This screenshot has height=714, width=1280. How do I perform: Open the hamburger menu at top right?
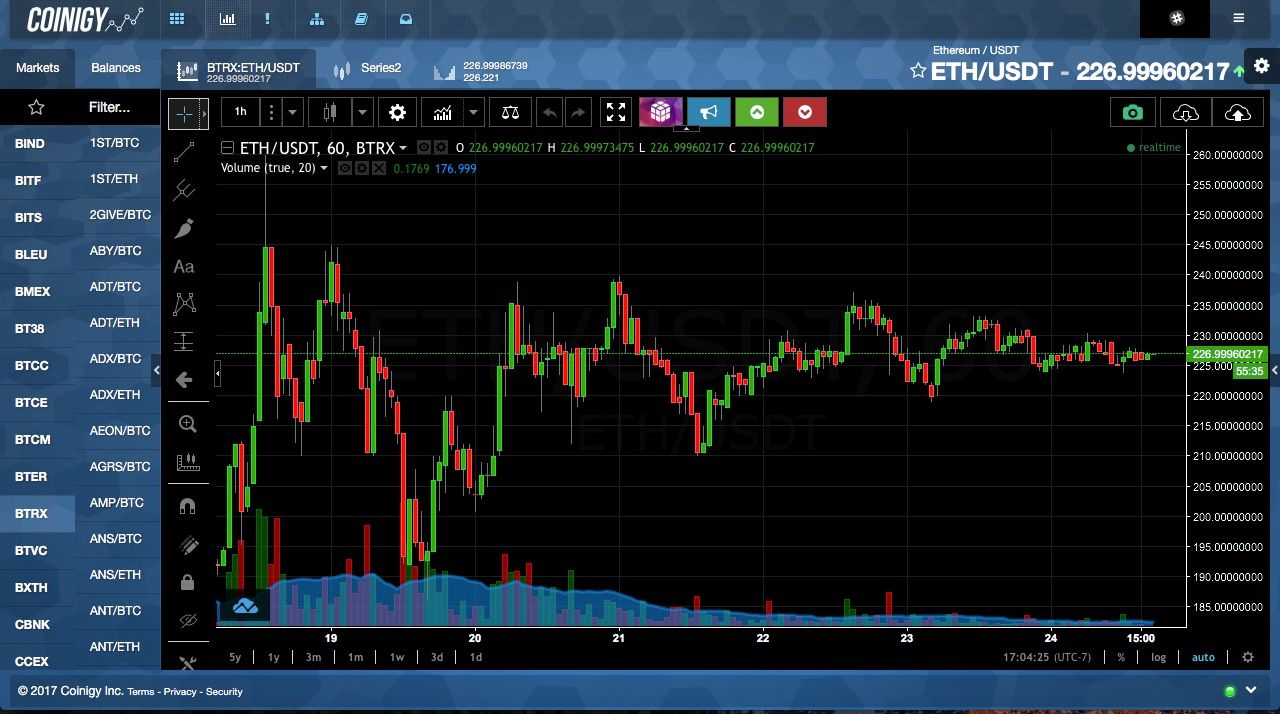click(1239, 18)
